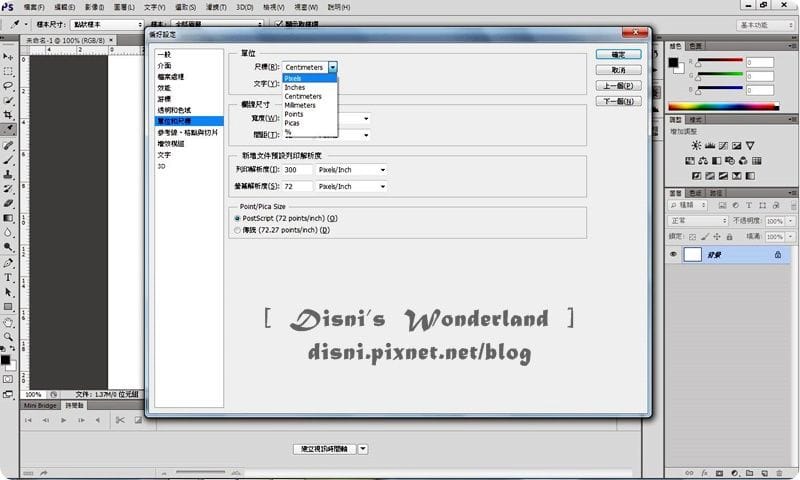Screen dimensions: 800x480
Task: Click the color spectrum ramp bar
Action: click(x=723, y=107)
